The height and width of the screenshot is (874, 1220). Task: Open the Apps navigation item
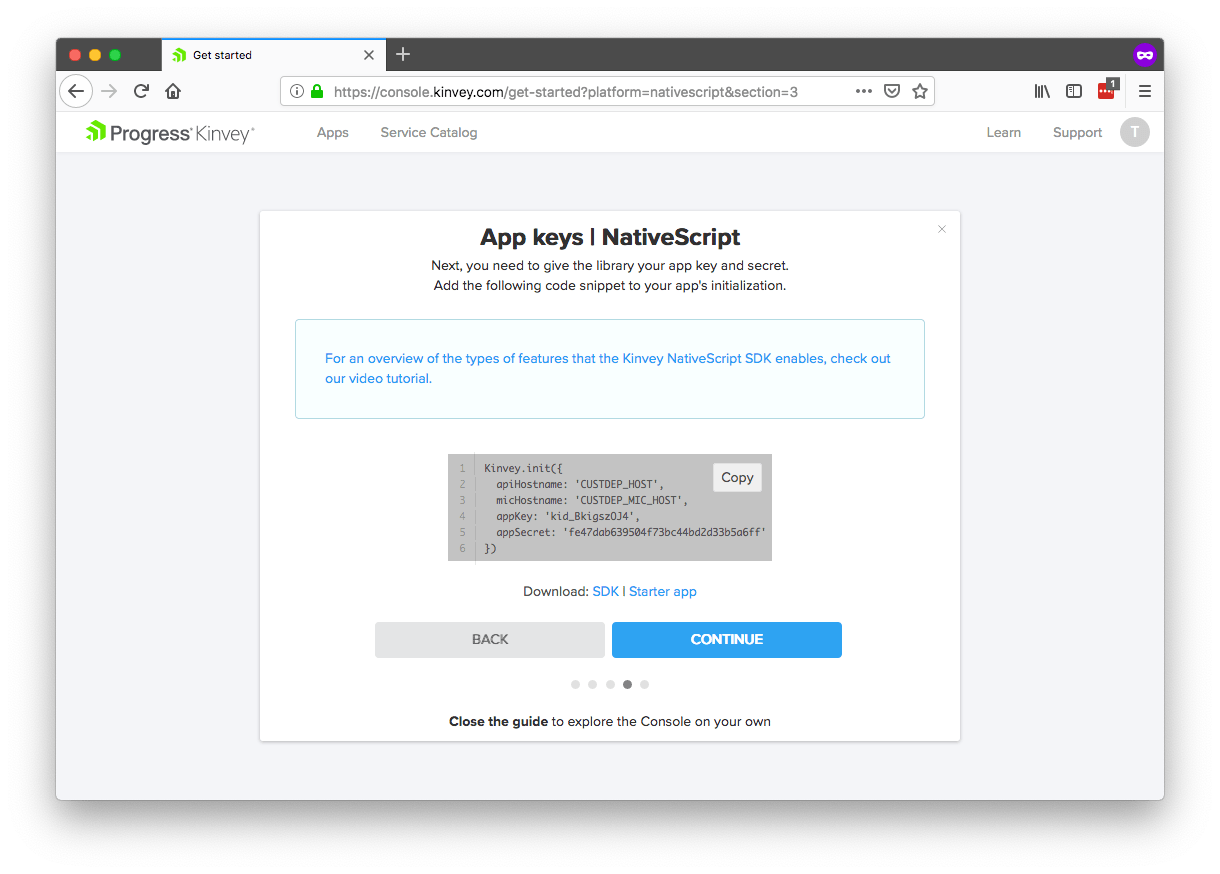click(332, 132)
